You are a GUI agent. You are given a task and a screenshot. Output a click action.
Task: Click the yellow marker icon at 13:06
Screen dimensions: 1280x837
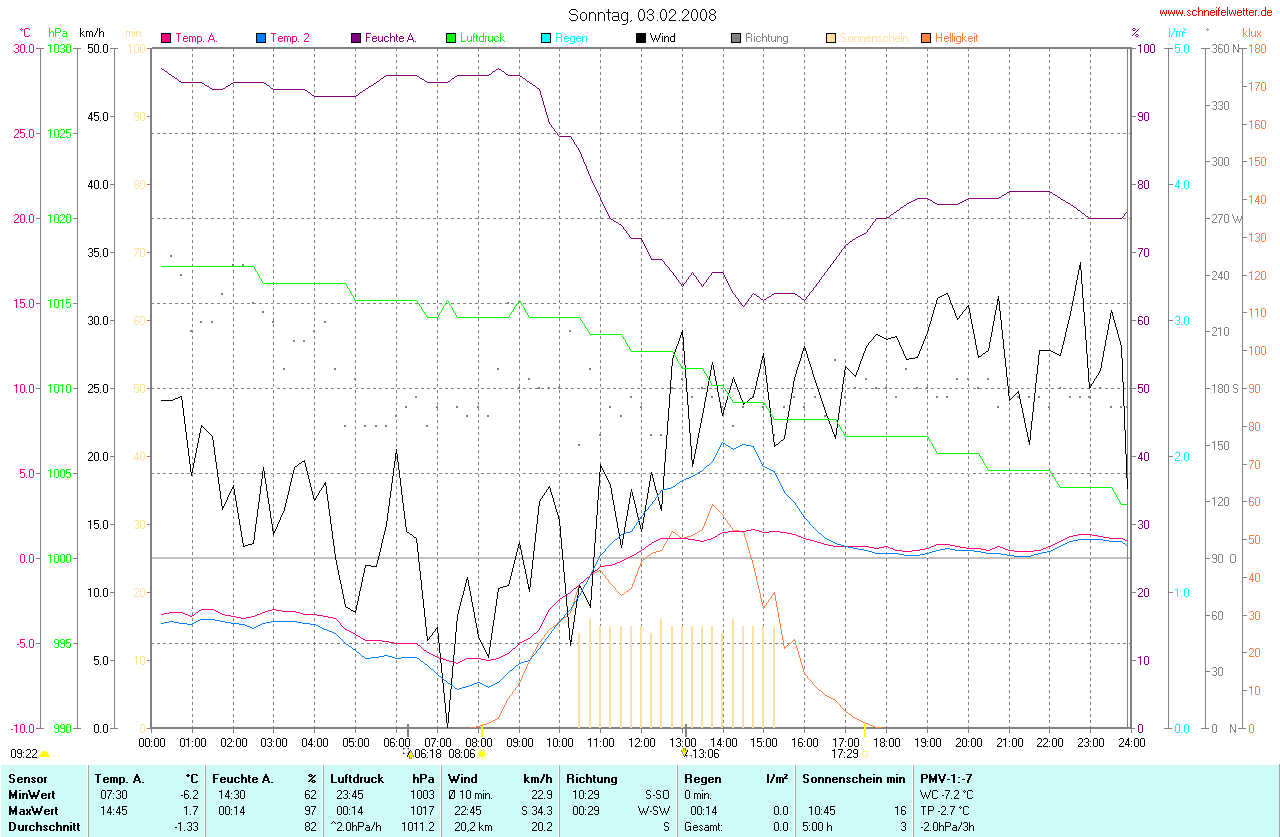(x=685, y=753)
